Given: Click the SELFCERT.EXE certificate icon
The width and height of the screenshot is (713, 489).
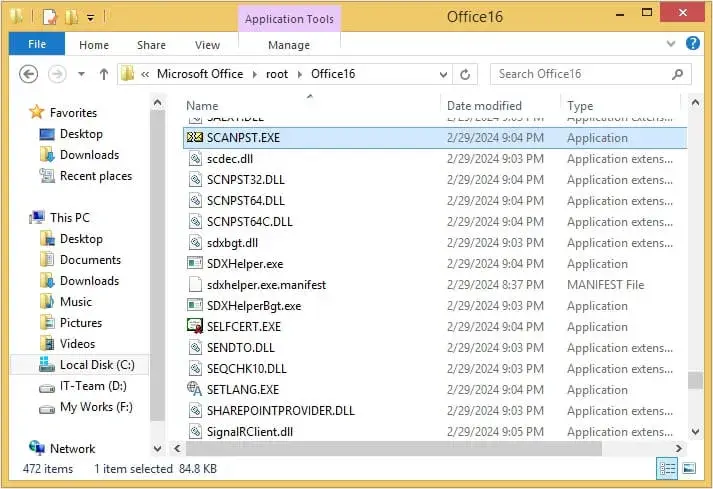Looking at the screenshot, I should click(195, 326).
